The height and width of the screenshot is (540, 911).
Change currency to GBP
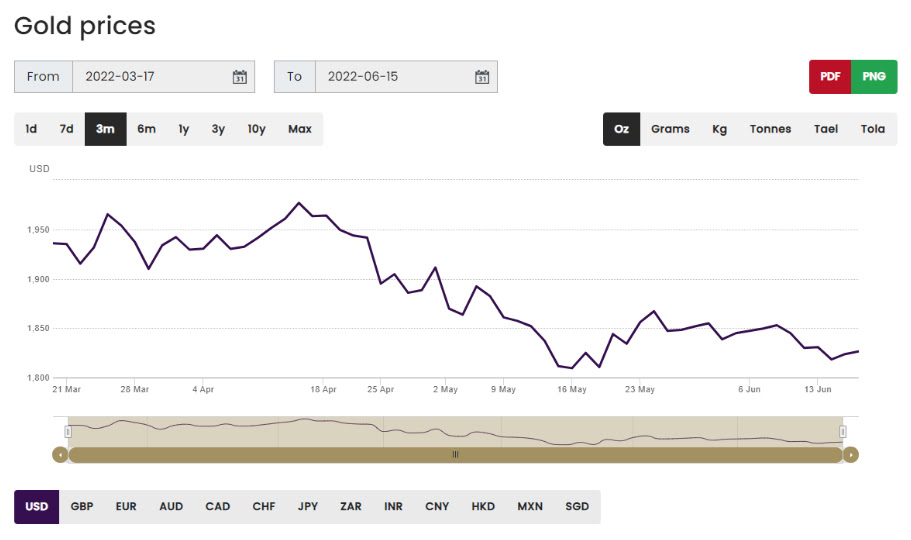82,506
